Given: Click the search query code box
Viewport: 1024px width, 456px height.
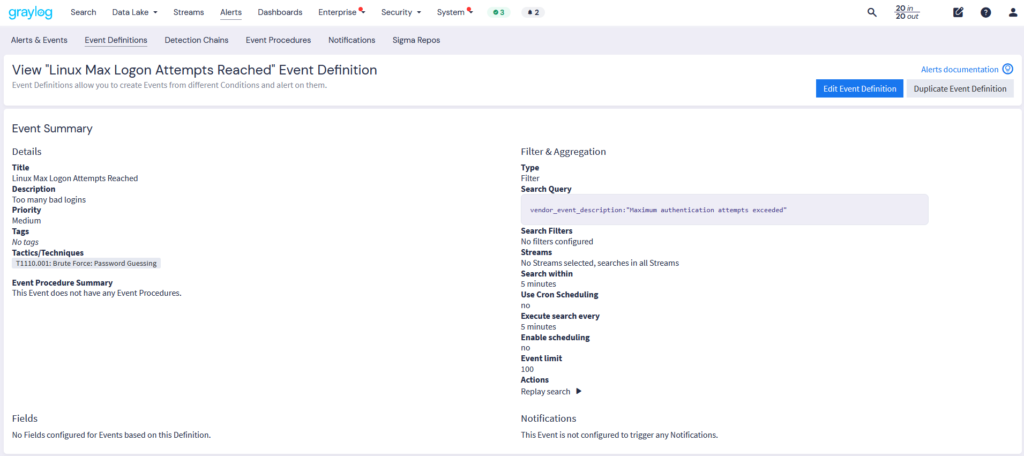Looking at the screenshot, I should click(724, 210).
